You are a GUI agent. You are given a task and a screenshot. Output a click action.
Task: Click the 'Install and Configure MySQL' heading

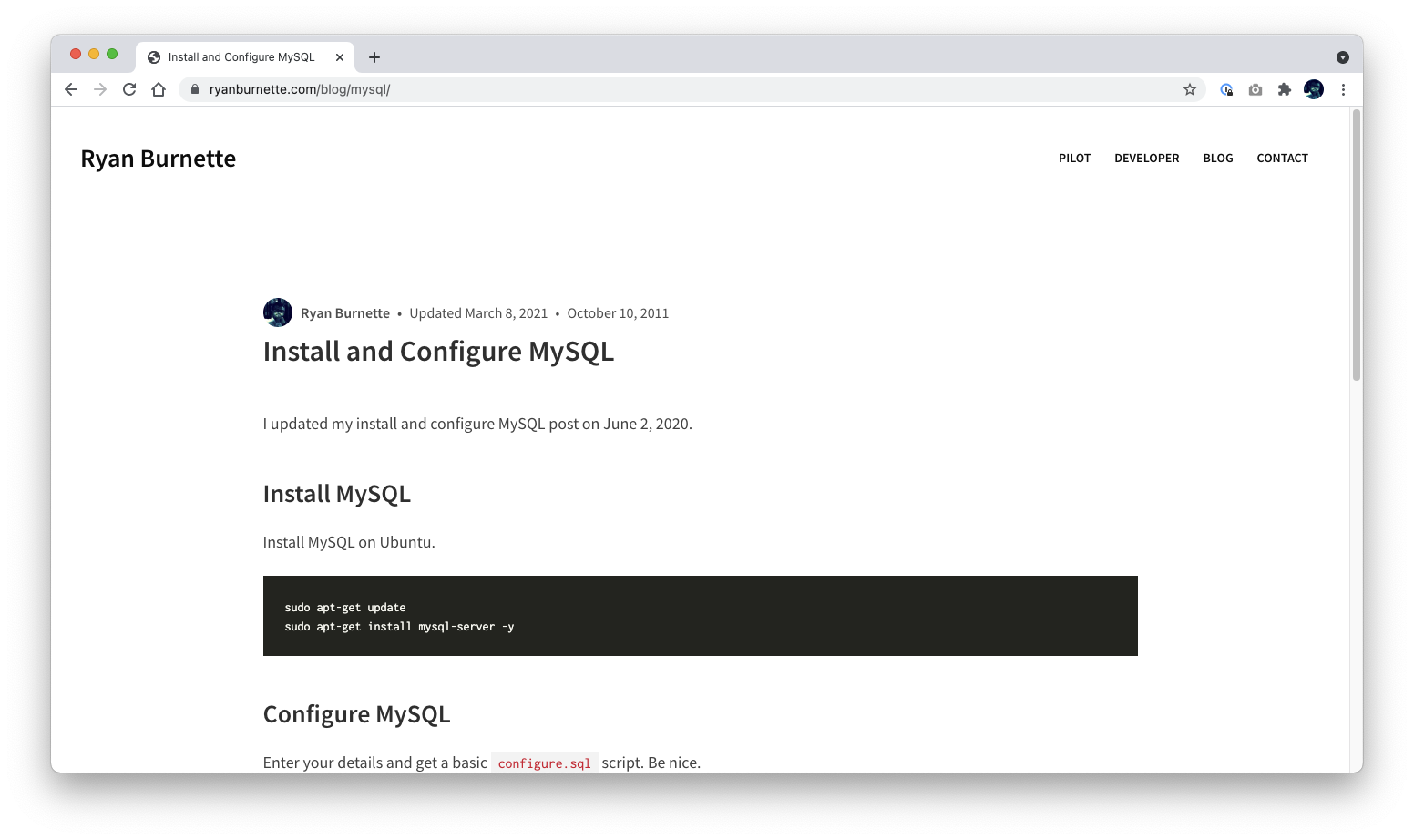tap(438, 353)
